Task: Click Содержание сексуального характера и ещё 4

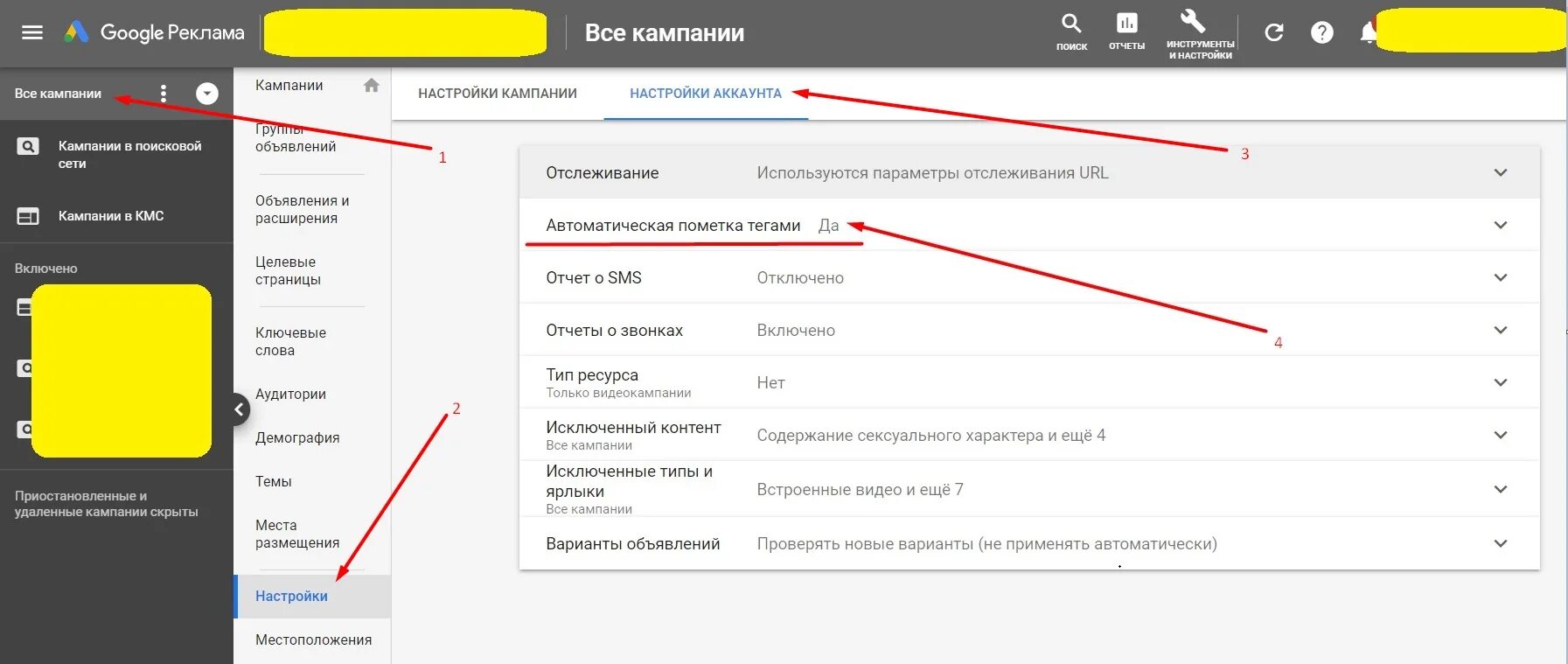Action: [x=931, y=436]
